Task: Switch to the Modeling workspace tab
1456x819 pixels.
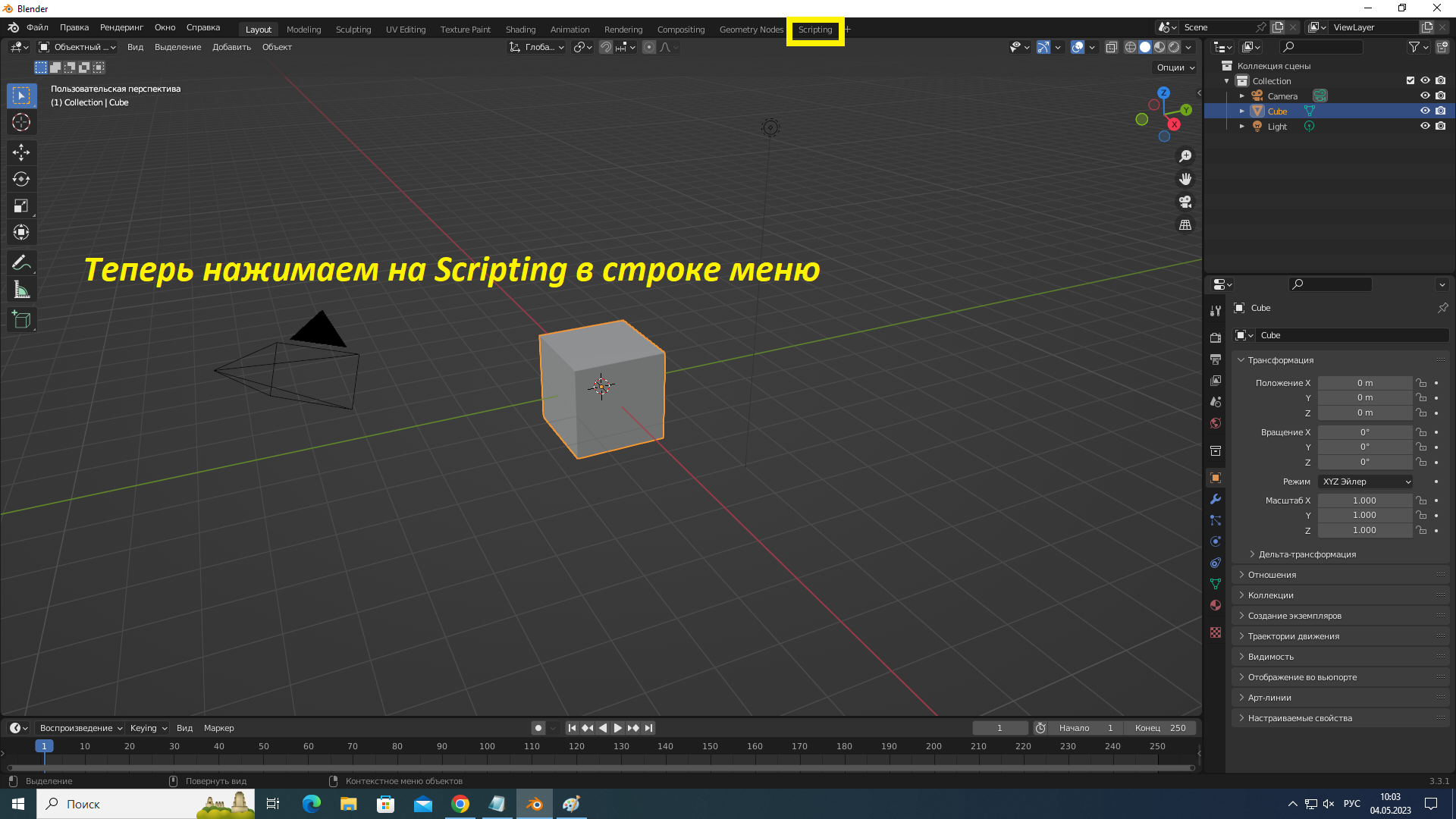Action: (303, 30)
